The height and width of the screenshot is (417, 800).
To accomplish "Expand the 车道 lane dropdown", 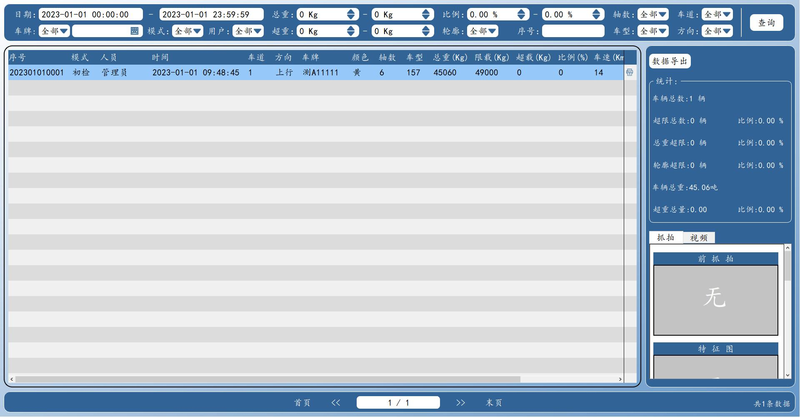I will tap(717, 15).
